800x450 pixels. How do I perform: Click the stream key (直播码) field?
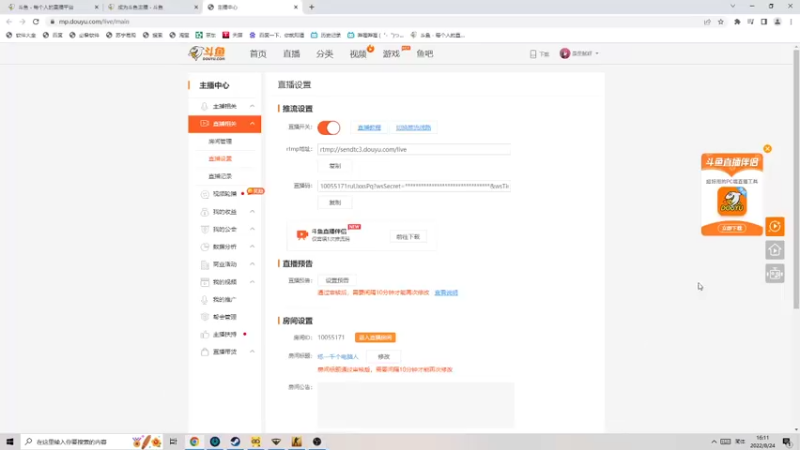(x=414, y=186)
